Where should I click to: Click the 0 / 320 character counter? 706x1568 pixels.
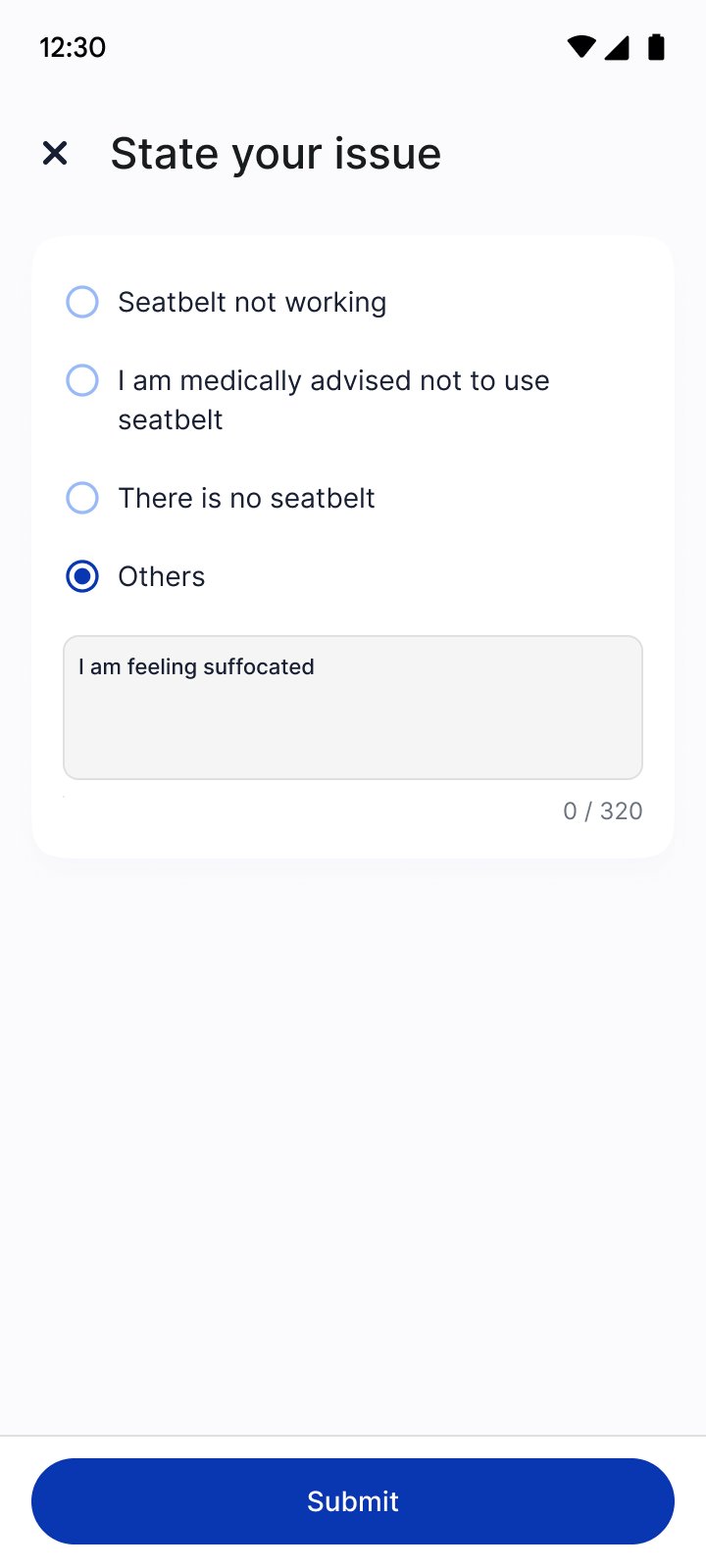tap(602, 810)
